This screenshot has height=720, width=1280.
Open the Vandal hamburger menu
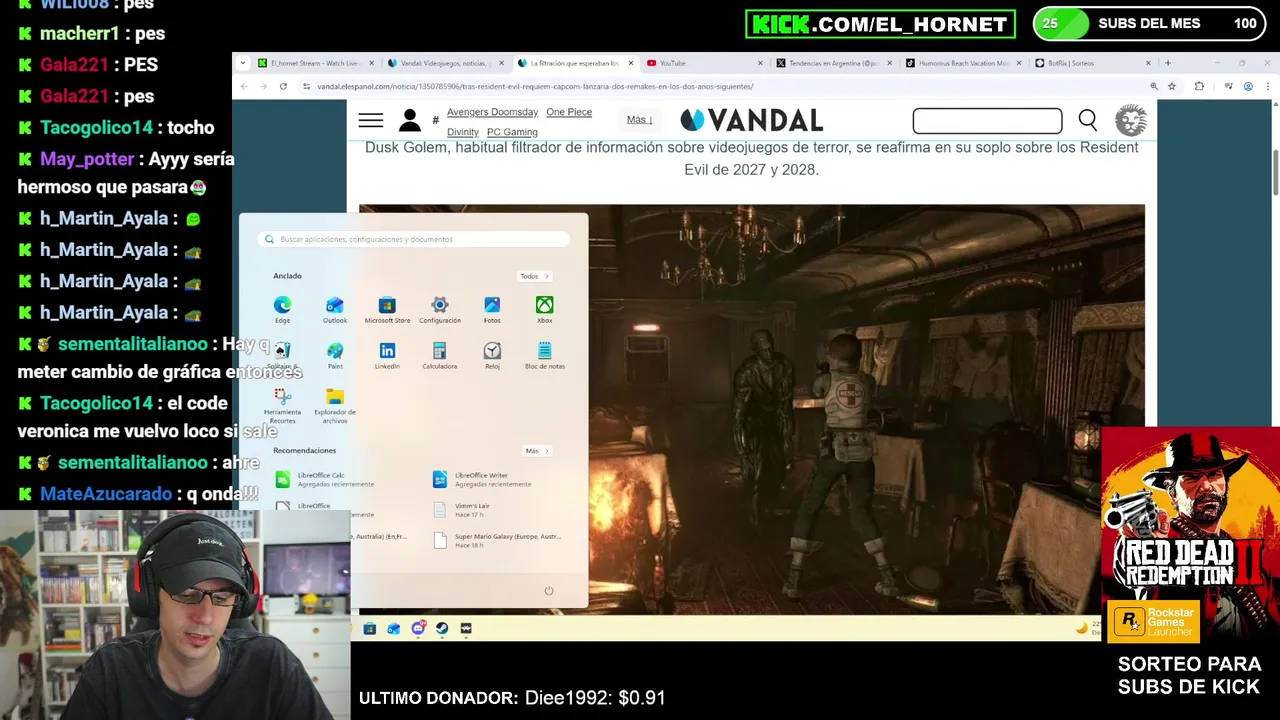[x=371, y=121]
